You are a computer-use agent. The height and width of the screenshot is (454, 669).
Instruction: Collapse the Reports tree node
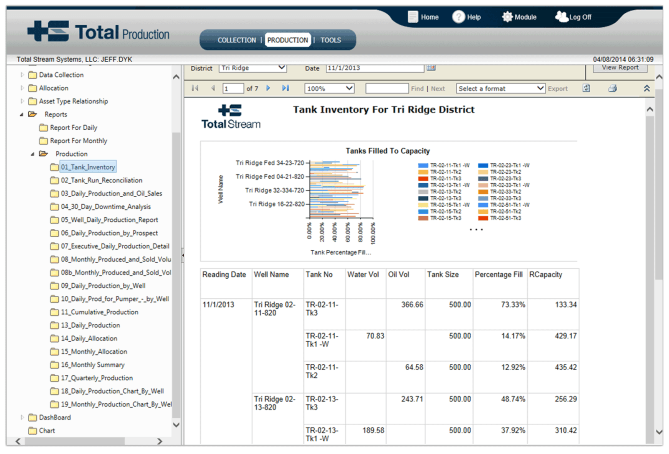click(x=22, y=115)
